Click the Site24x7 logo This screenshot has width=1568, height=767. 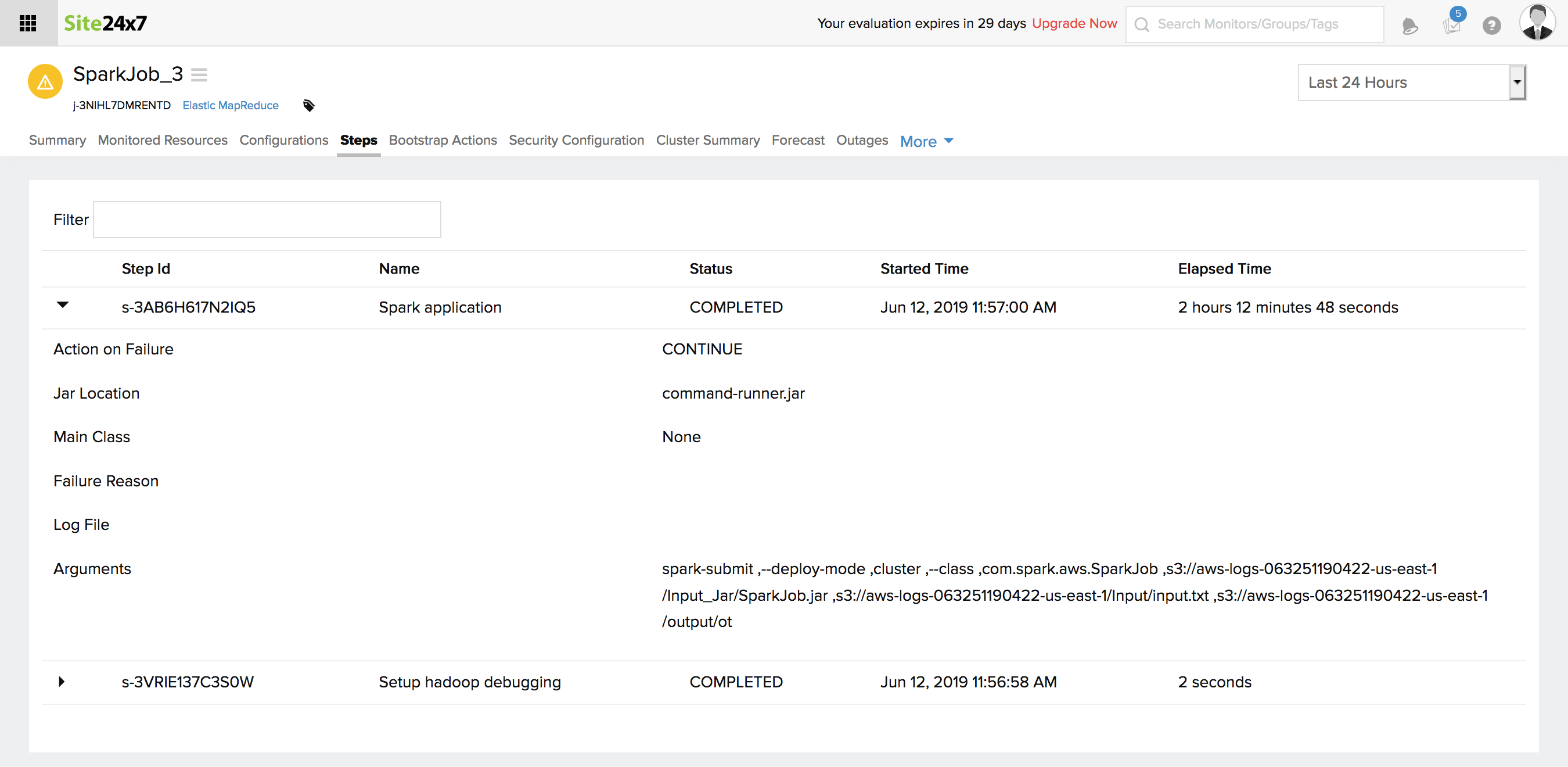(x=105, y=23)
